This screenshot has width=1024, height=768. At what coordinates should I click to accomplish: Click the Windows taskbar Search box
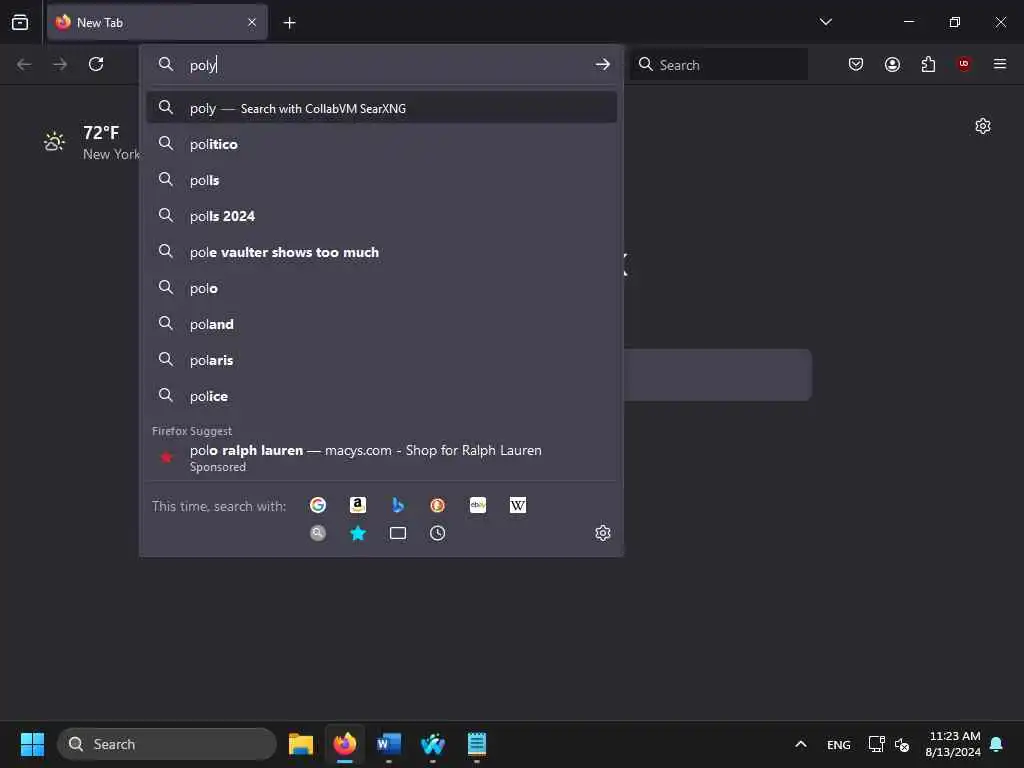(x=167, y=744)
